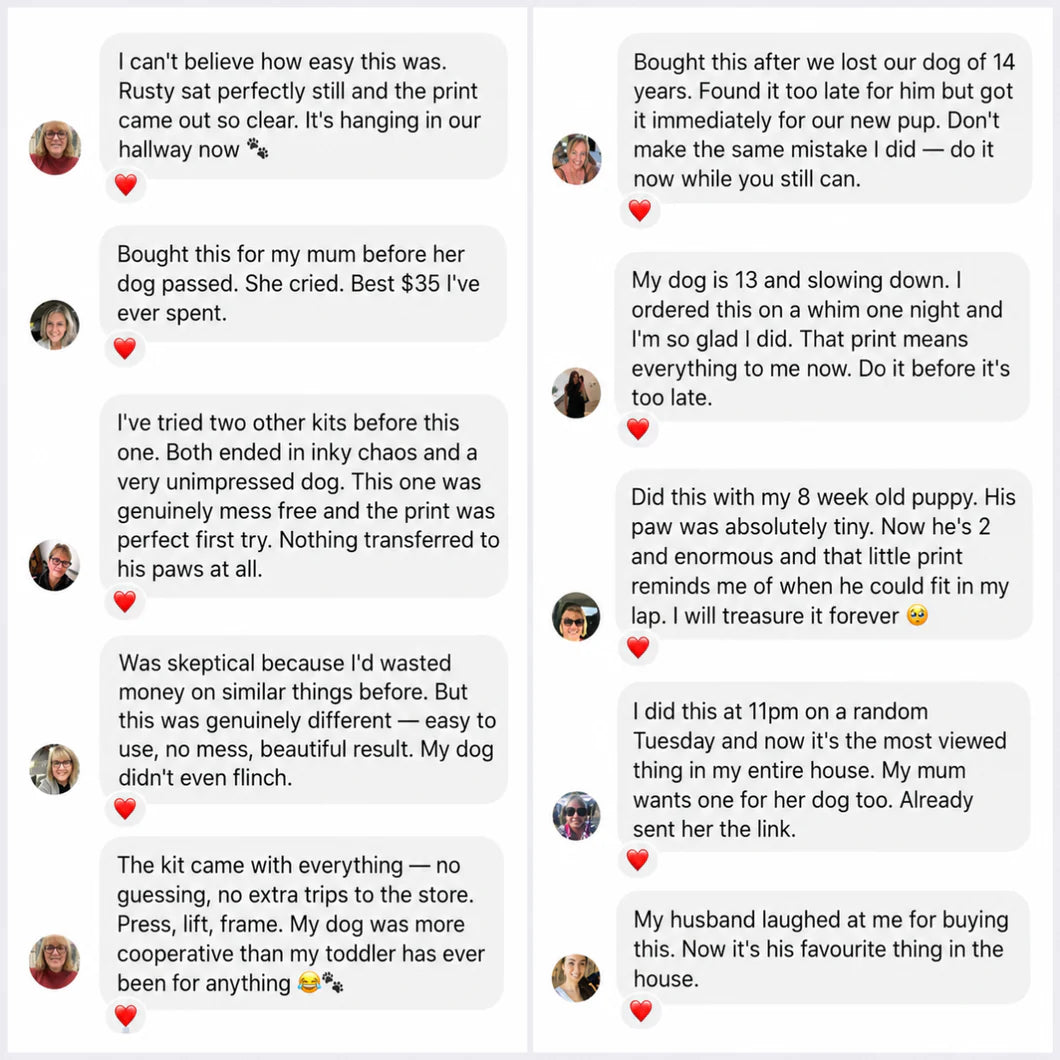The image size is (1060, 1060).
Task: Click heart under 'husband laughed' comment
Action: tap(641, 1011)
